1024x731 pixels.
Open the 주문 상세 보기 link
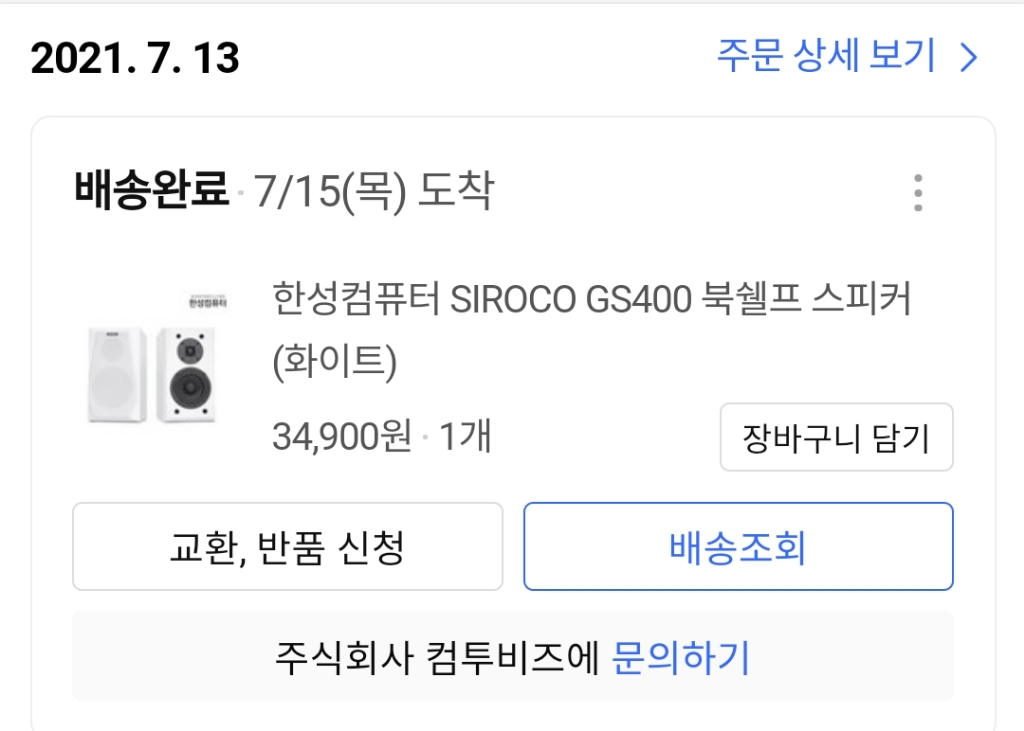click(x=848, y=56)
